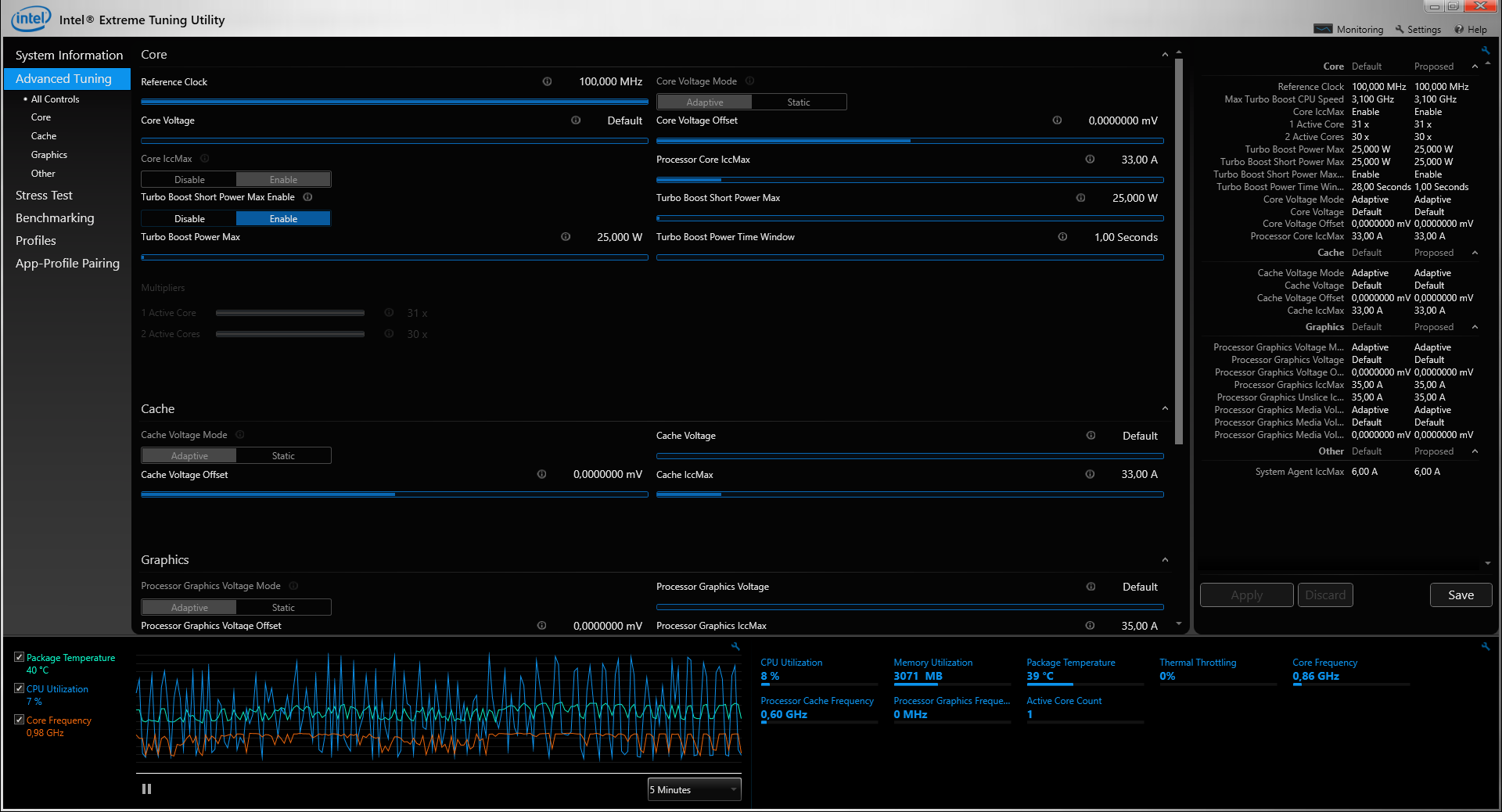Click the info icon beside Core Voltage Offset
This screenshot has height=812, width=1502.
[x=1057, y=120]
